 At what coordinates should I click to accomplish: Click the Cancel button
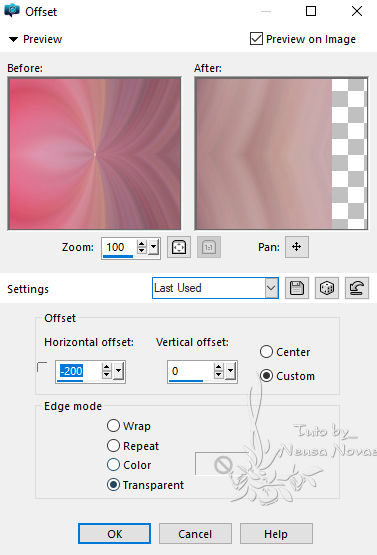pos(195,533)
